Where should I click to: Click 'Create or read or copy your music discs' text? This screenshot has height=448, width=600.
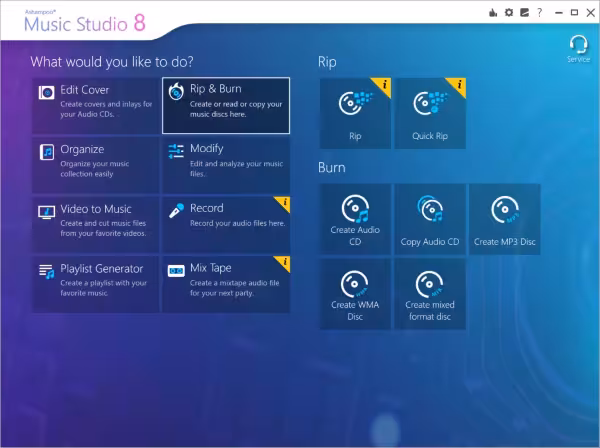[236, 109]
